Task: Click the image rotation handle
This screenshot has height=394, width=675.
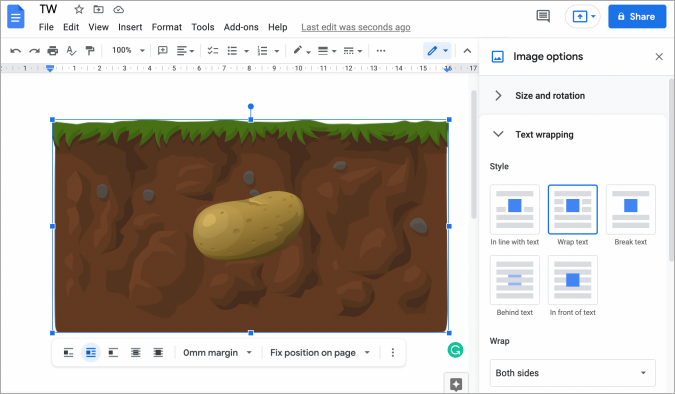Action: click(x=251, y=106)
